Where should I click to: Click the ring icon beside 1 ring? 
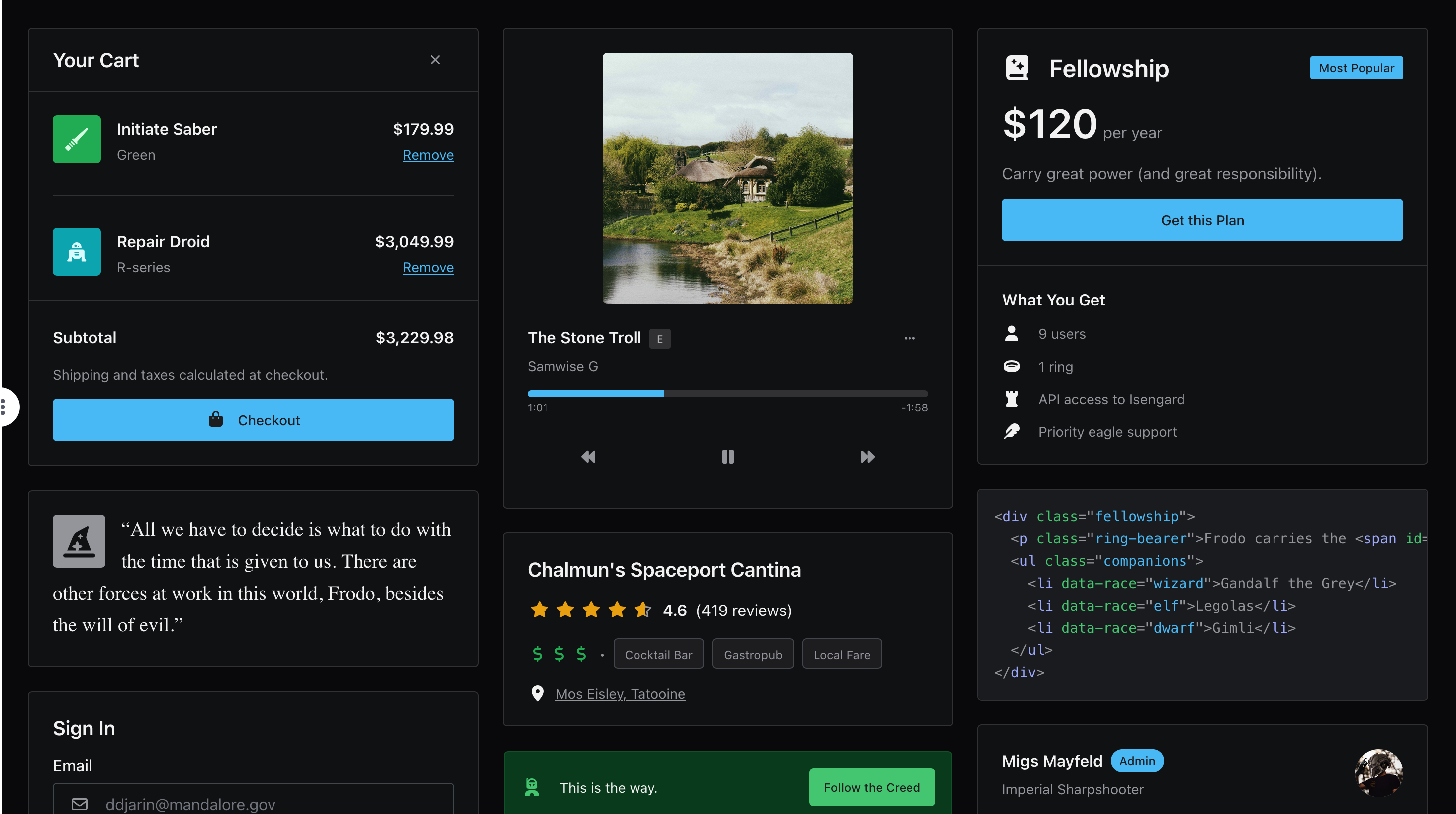click(x=1012, y=367)
